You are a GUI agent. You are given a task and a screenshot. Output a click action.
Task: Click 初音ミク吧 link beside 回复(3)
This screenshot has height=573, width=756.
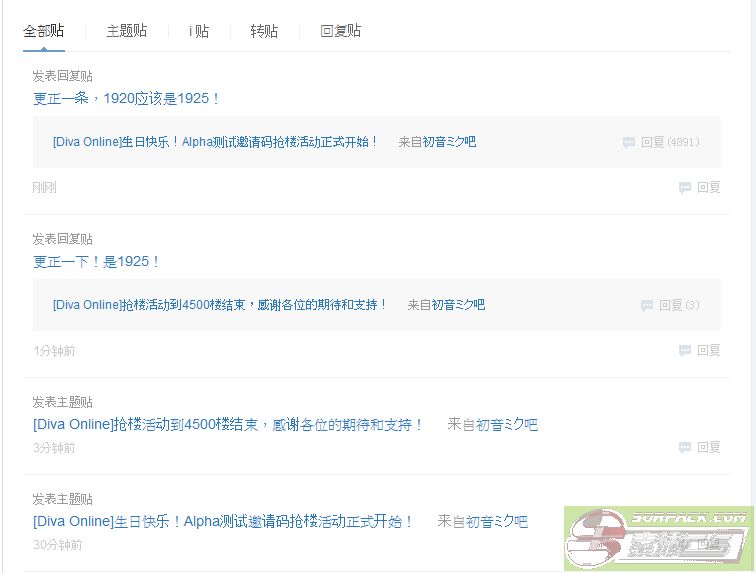click(458, 305)
